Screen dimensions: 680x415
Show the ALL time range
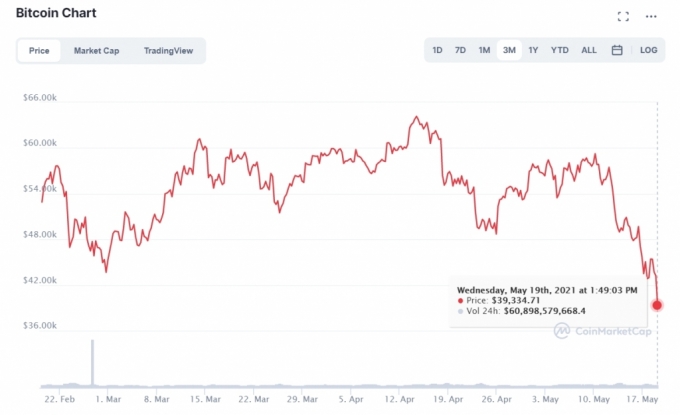point(589,50)
